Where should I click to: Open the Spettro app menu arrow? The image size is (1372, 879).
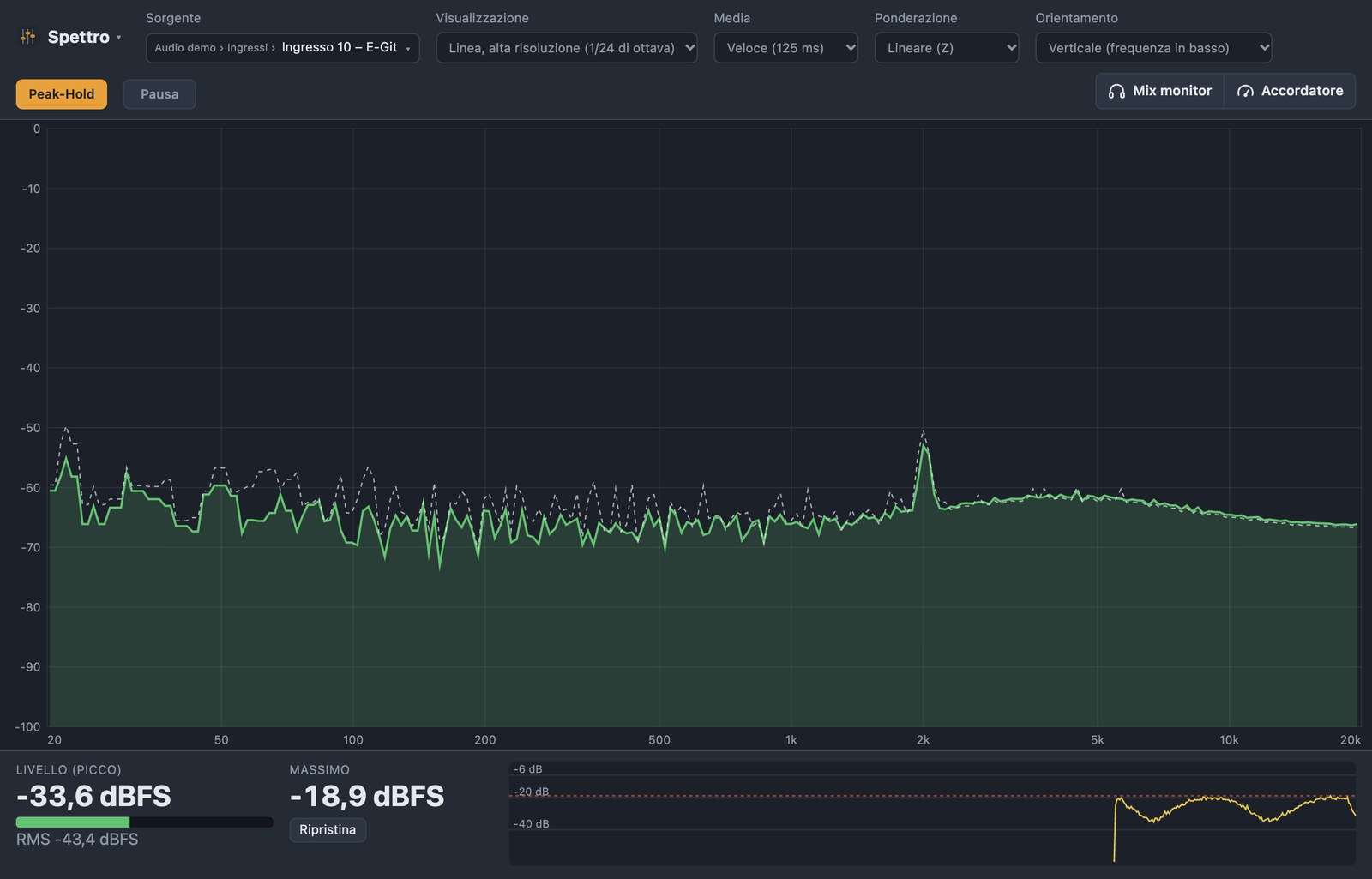tap(119, 38)
